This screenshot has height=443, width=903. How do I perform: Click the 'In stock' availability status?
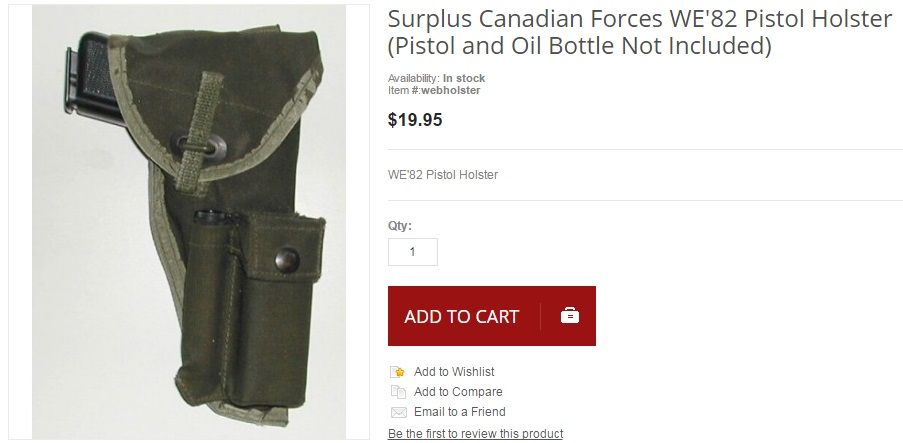[464, 78]
